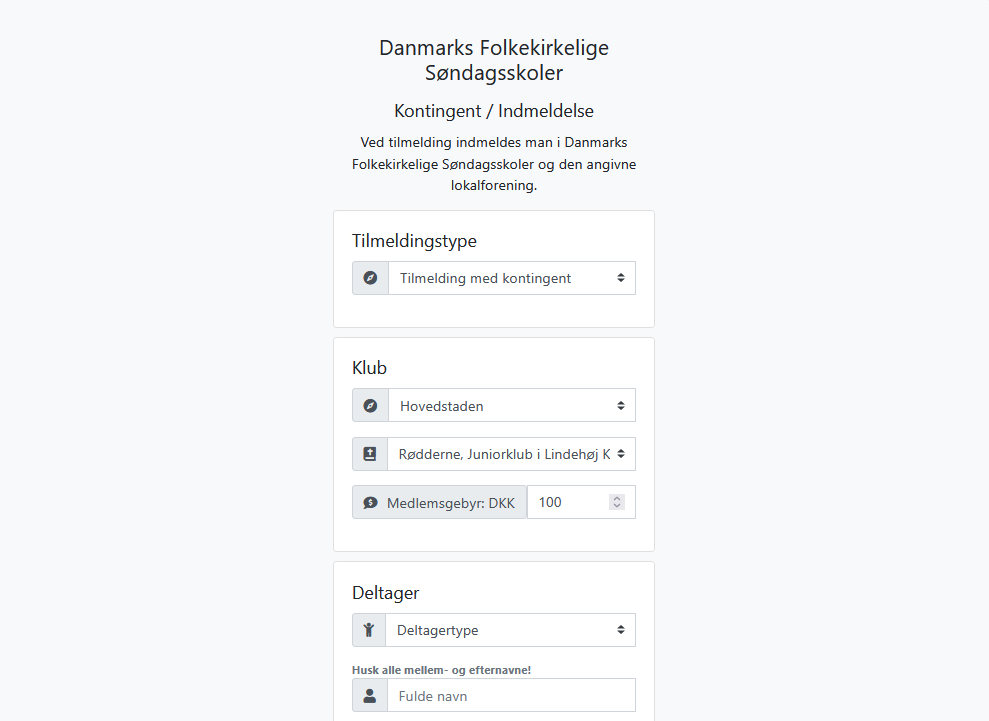Viewport: 989px width, 721px height.
Task: Click the 'Deltager' section heading
Action: (x=385, y=593)
